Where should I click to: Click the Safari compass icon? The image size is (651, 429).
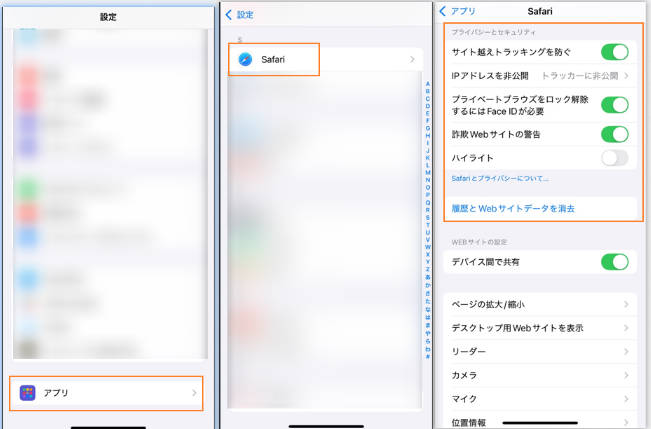pos(245,59)
